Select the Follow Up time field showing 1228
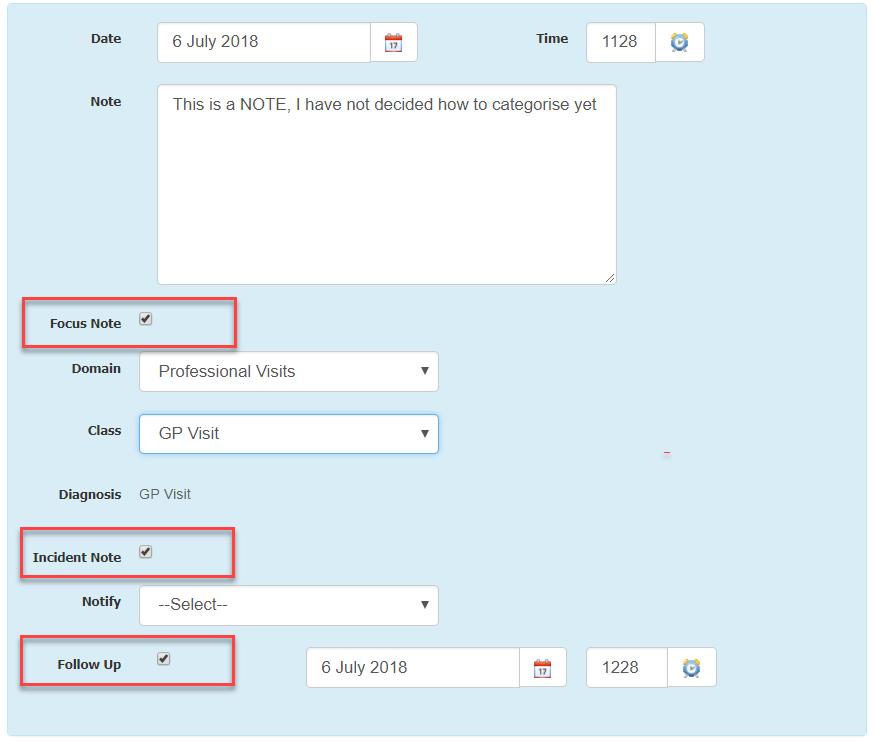Image resolution: width=875 pixels, height=742 pixels. tap(626, 668)
